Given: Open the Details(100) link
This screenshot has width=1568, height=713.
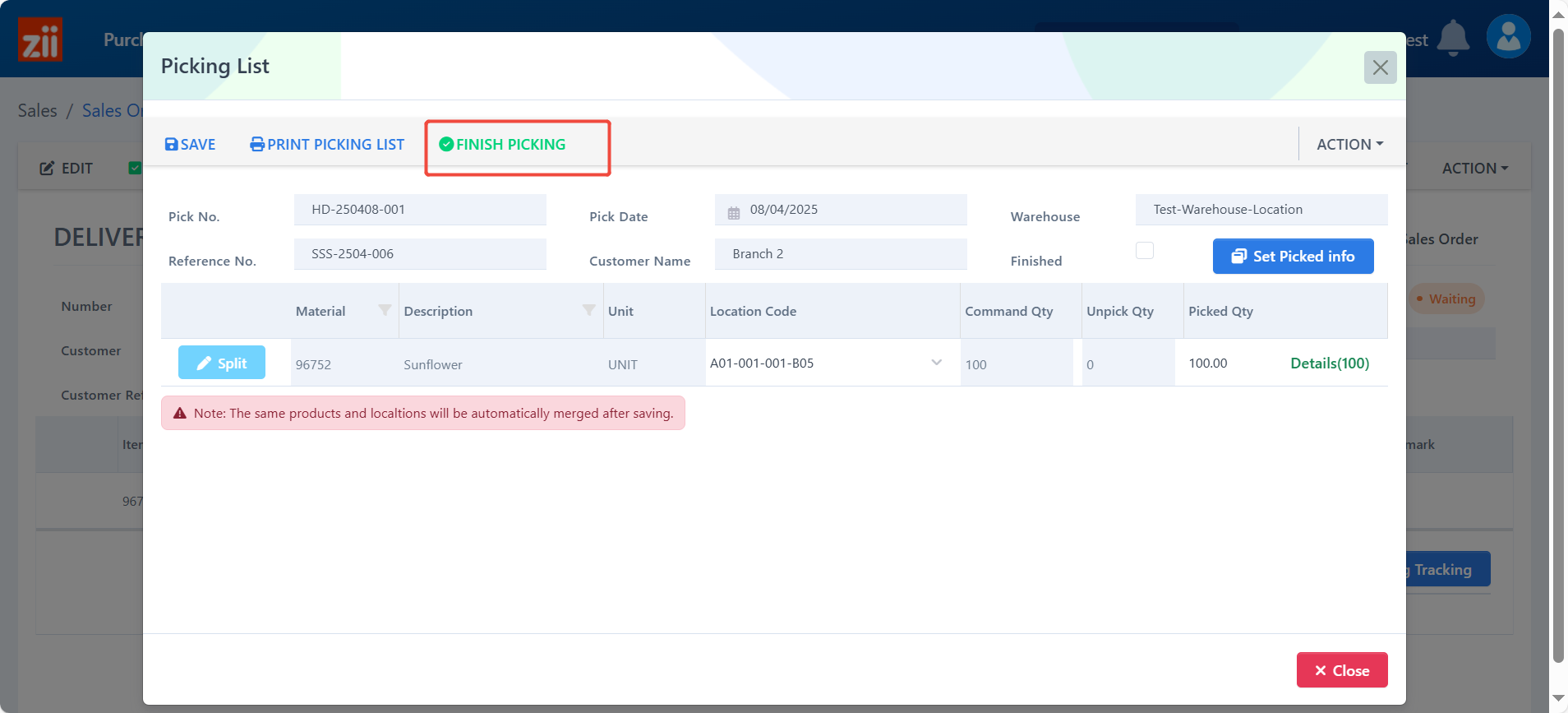Looking at the screenshot, I should click(1329, 363).
